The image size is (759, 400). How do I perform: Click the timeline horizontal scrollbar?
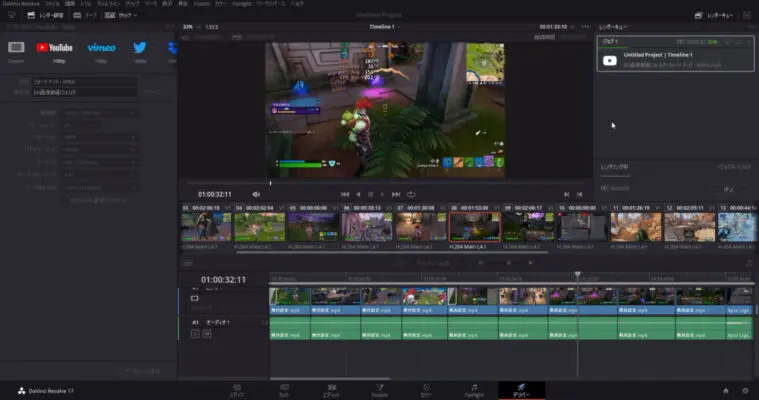[x=330, y=379]
